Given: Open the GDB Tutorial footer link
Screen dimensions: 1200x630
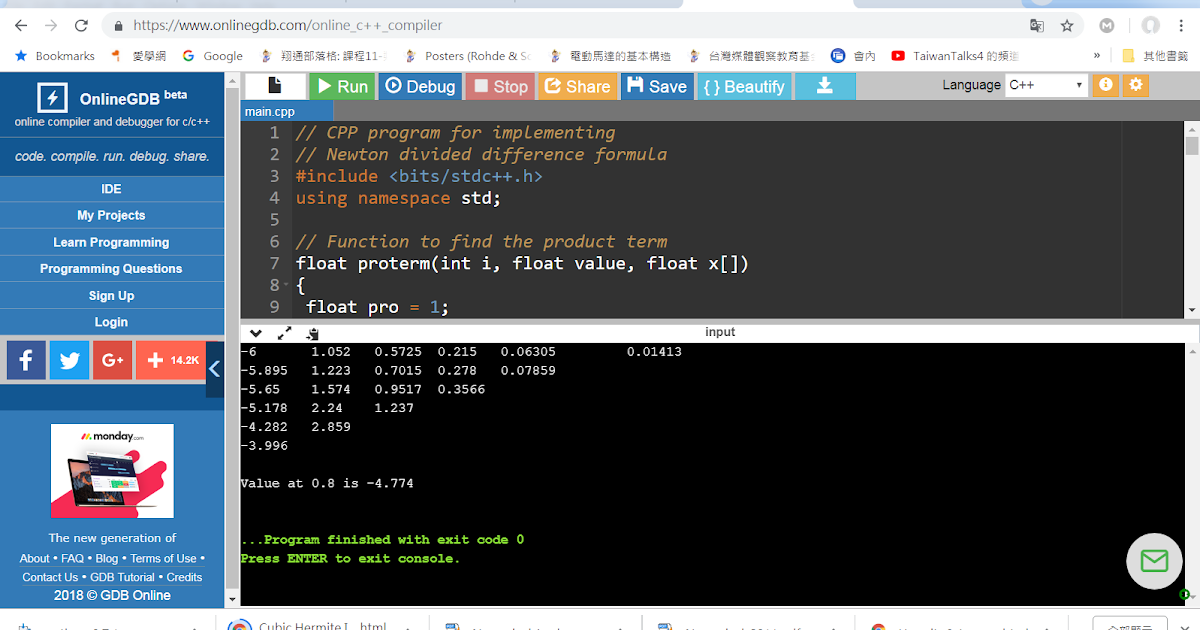Looking at the screenshot, I should click(122, 577).
